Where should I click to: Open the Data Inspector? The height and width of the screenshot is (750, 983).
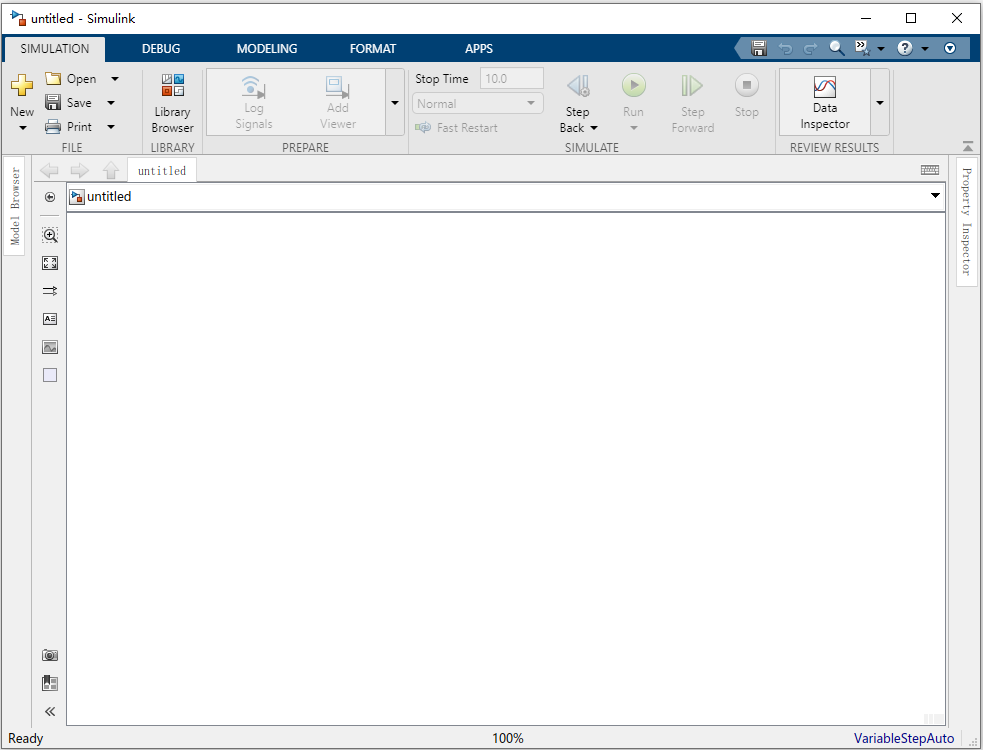coord(824,102)
